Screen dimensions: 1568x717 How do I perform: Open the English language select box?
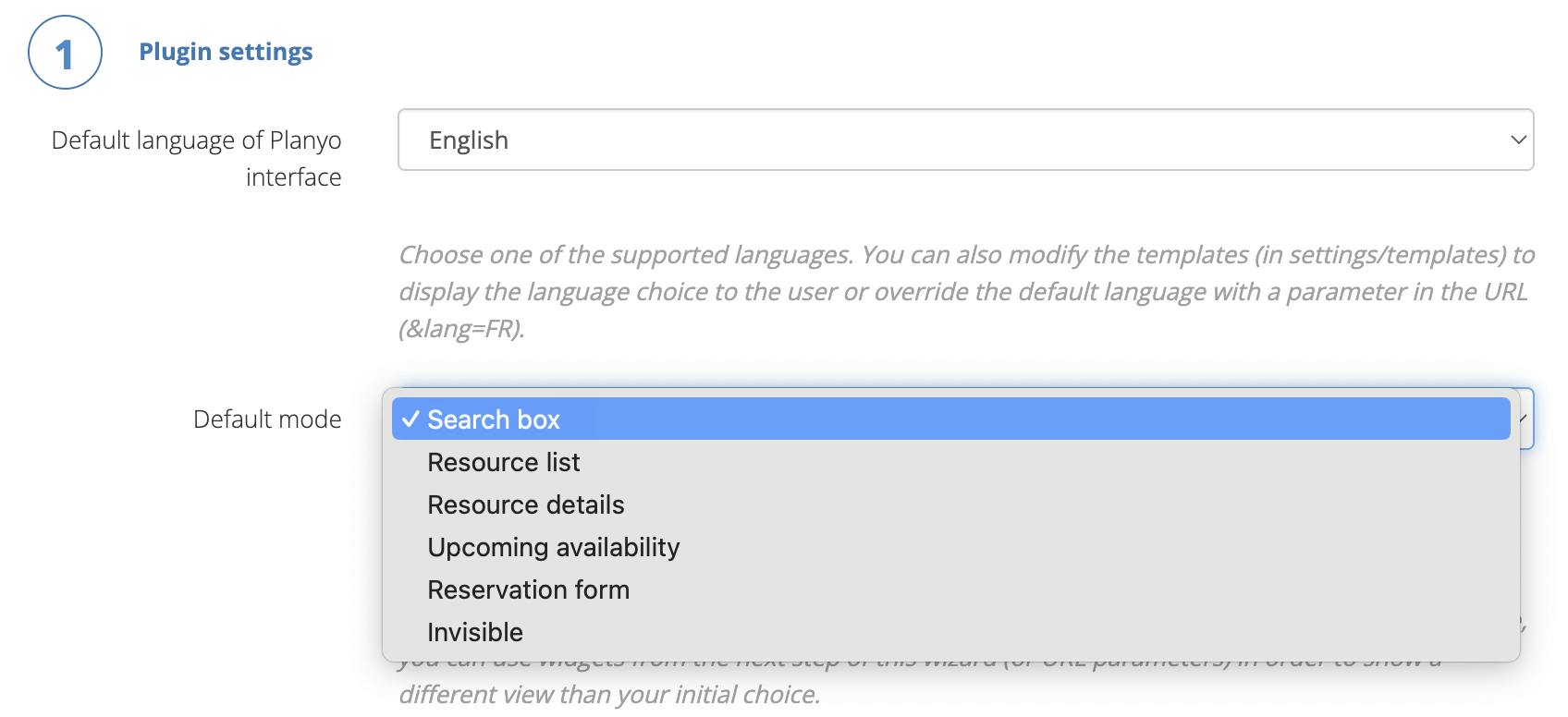965,140
